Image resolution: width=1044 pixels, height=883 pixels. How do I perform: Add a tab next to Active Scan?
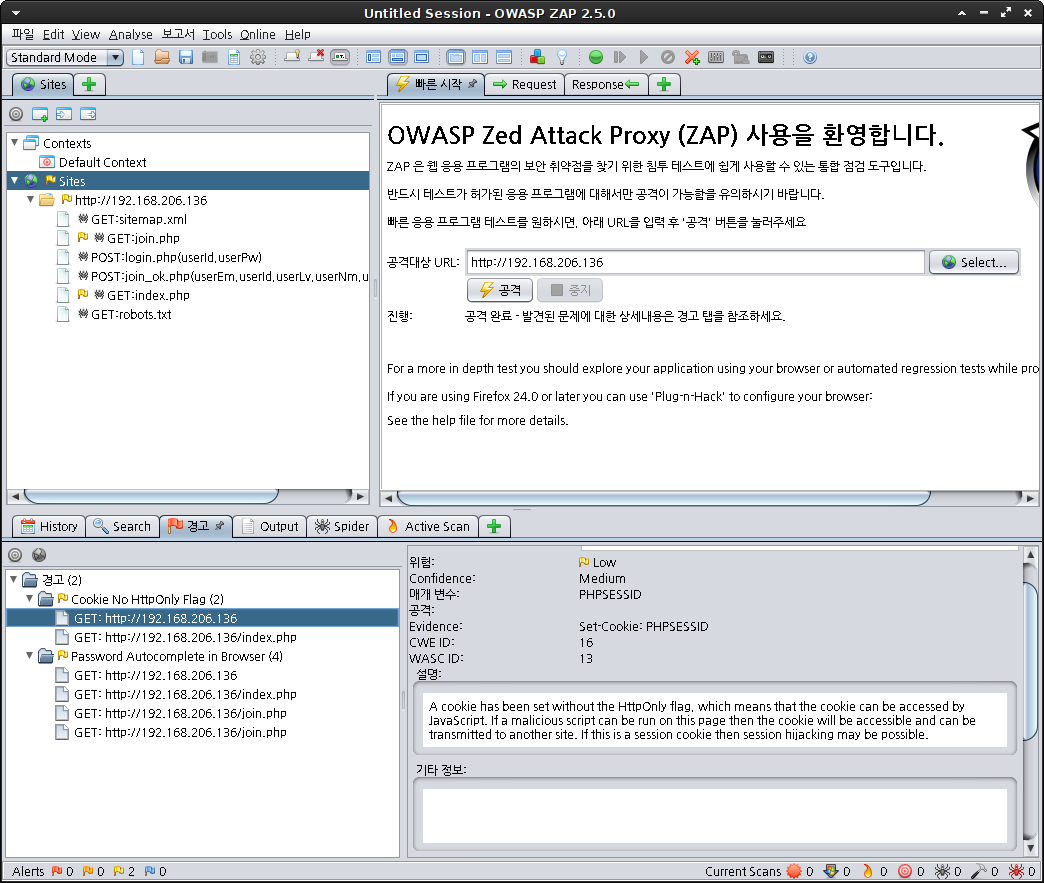pyautogui.click(x=494, y=526)
